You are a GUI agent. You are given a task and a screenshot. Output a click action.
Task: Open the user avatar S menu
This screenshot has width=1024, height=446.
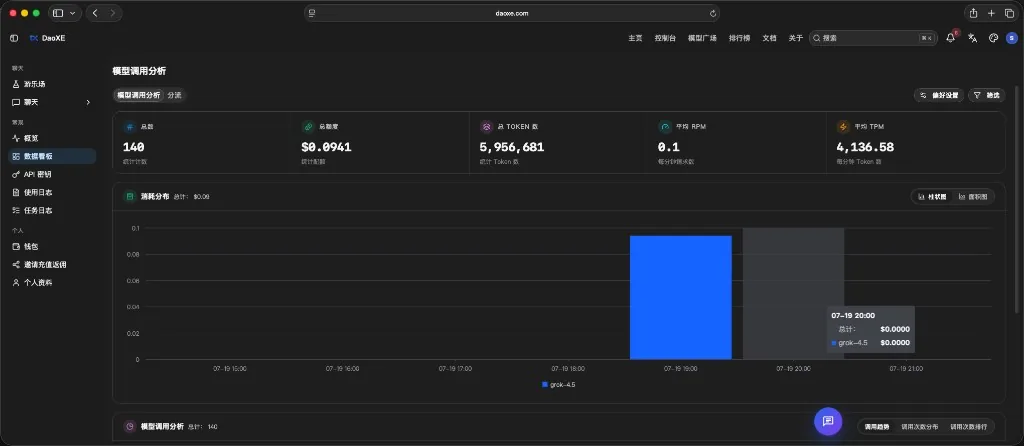coord(1012,39)
